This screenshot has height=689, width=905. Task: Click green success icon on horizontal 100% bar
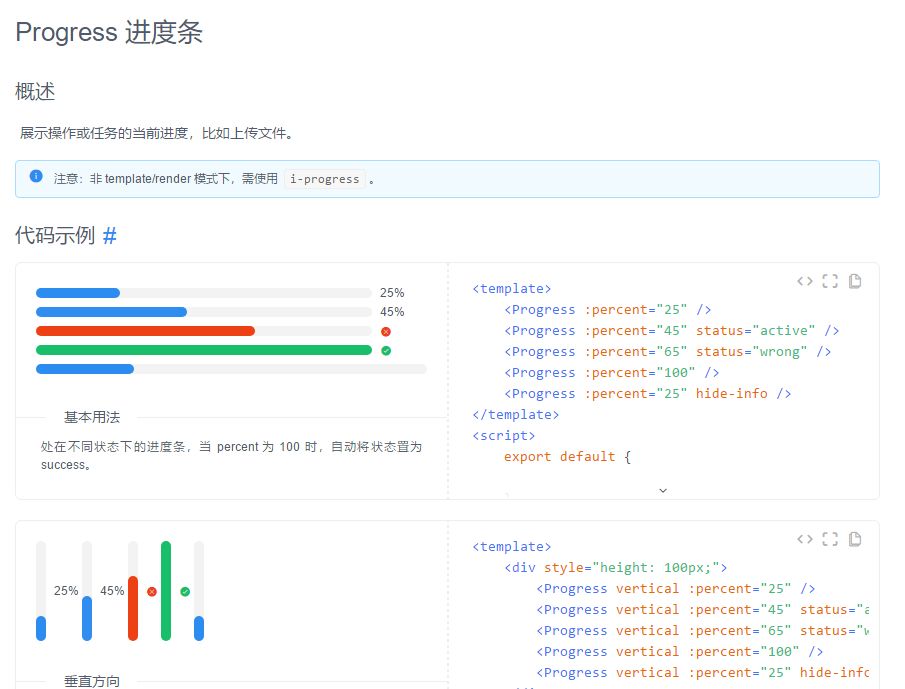click(x=386, y=350)
